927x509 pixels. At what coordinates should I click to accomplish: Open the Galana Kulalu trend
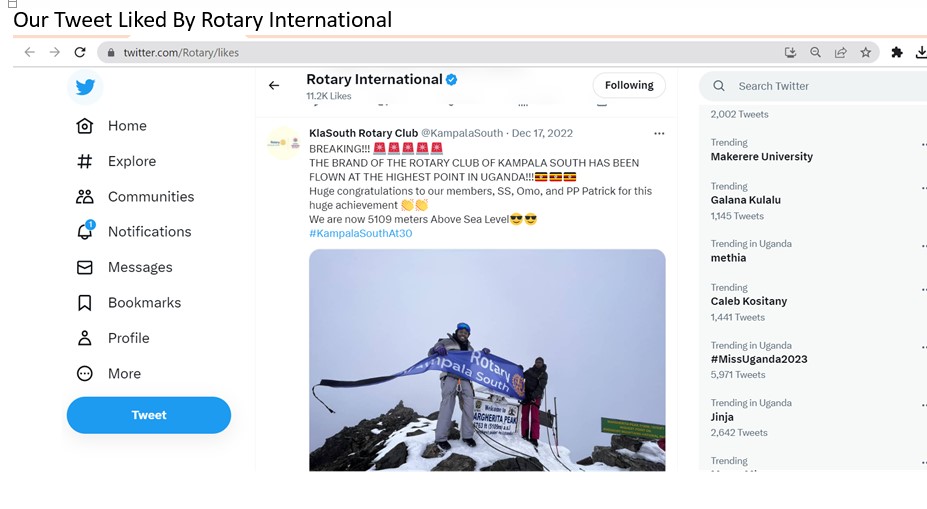click(746, 200)
